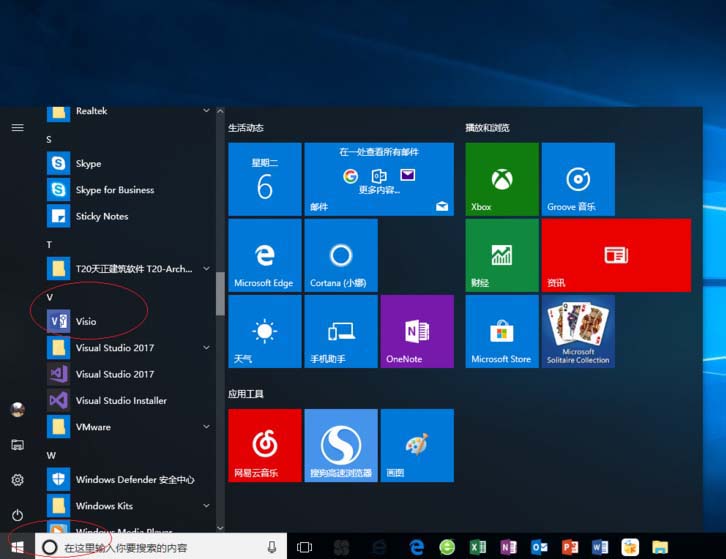Screen dimensions: 726x559
Task: Open Task View on the taskbar
Action: (x=304, y=547)
